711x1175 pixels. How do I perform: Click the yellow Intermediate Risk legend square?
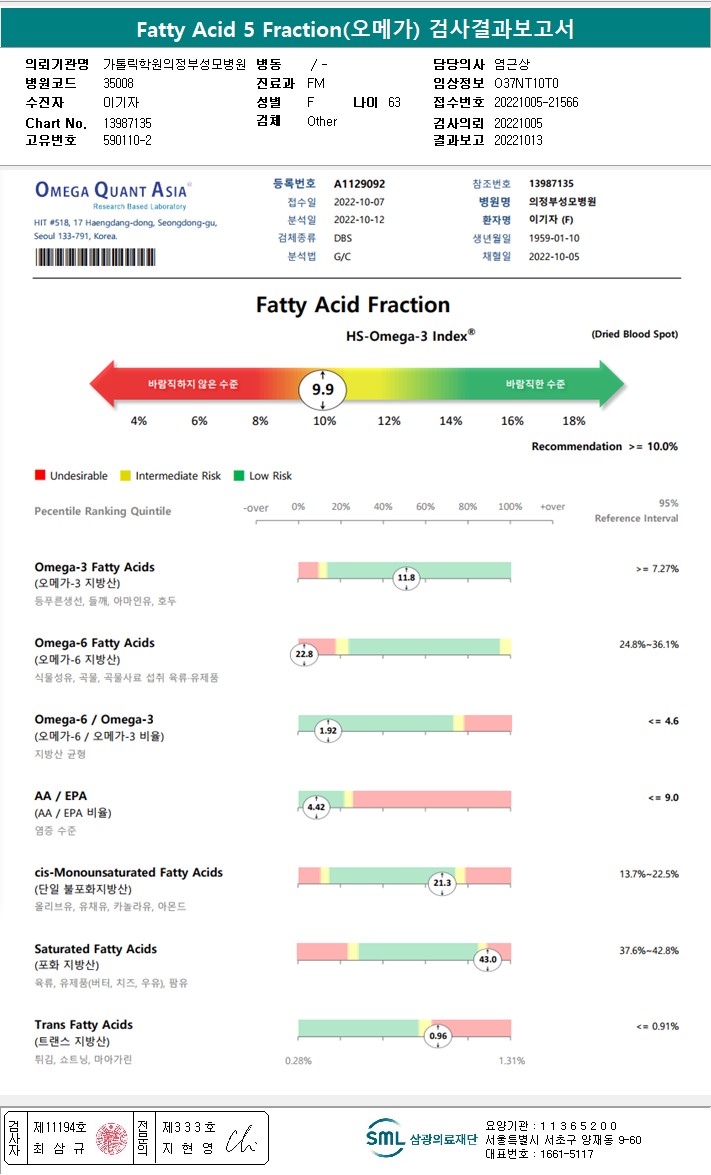(x=125, y=476)
